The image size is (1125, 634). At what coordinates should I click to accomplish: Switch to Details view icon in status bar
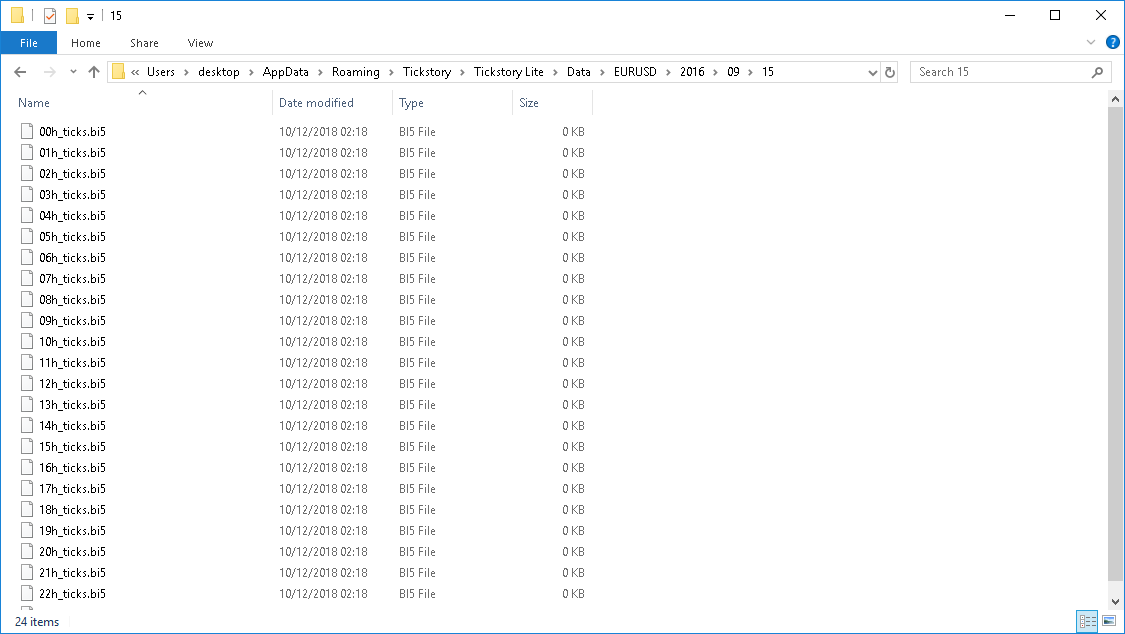click(x=1088, y=621)
